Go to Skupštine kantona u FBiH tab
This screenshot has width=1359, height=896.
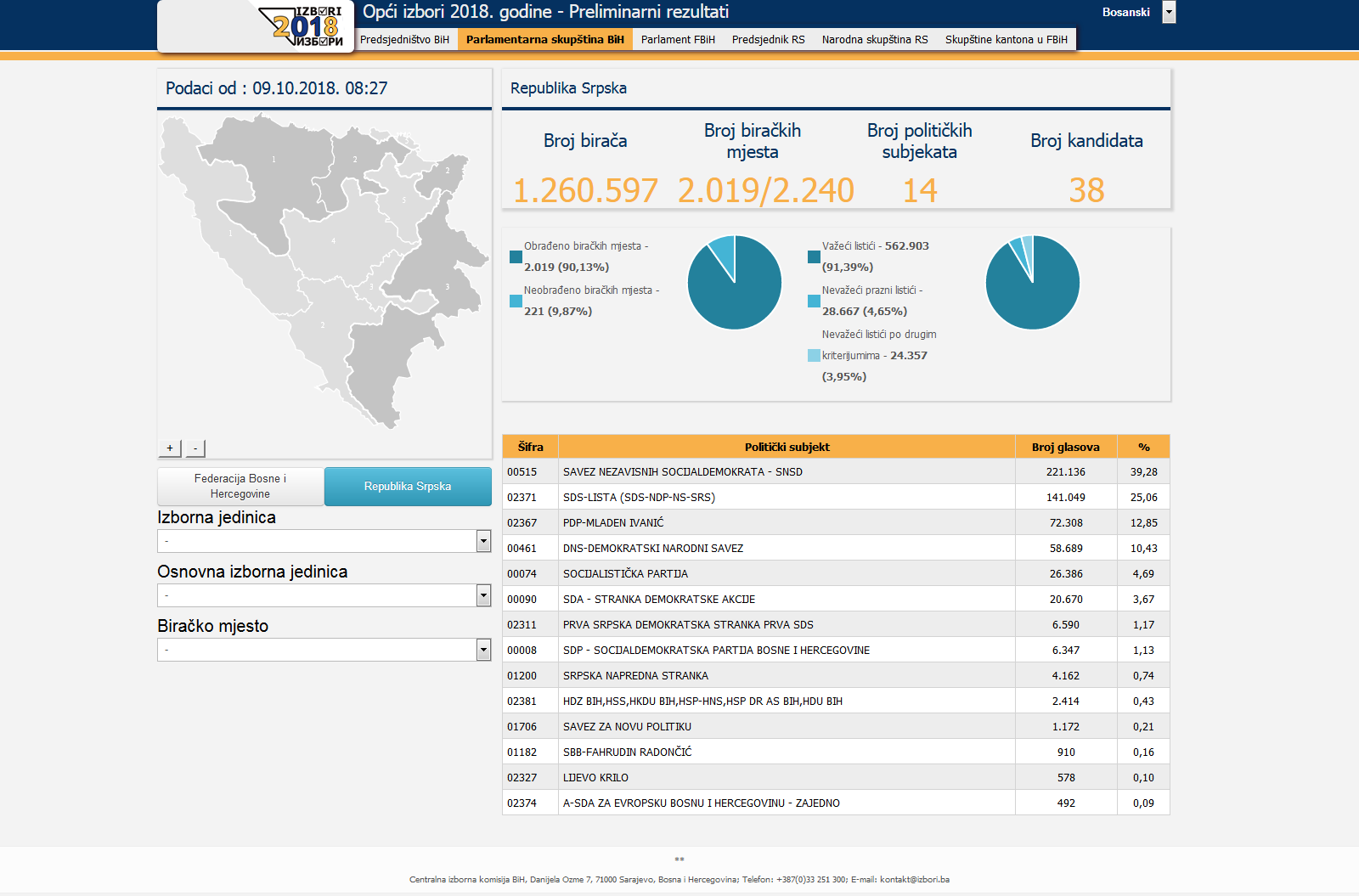pyautogui.click(x=1007, y=39)
